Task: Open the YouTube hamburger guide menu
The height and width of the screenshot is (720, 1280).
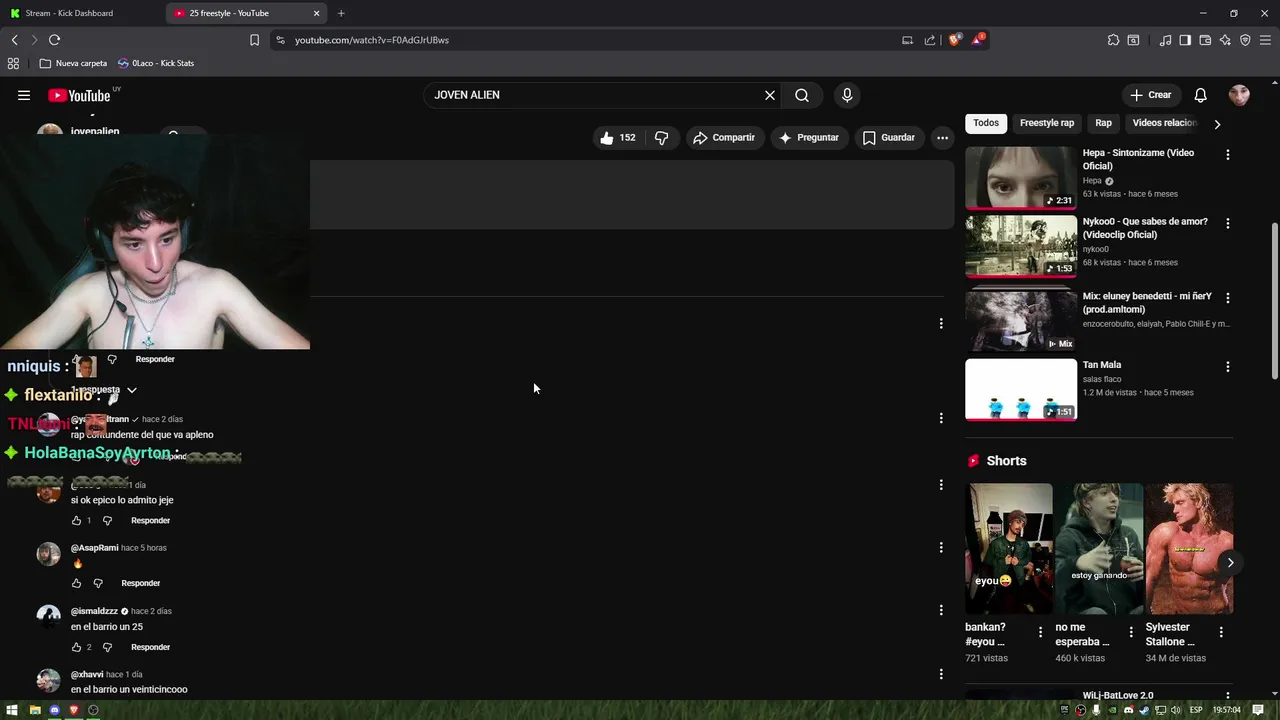Action: point(24,95)
